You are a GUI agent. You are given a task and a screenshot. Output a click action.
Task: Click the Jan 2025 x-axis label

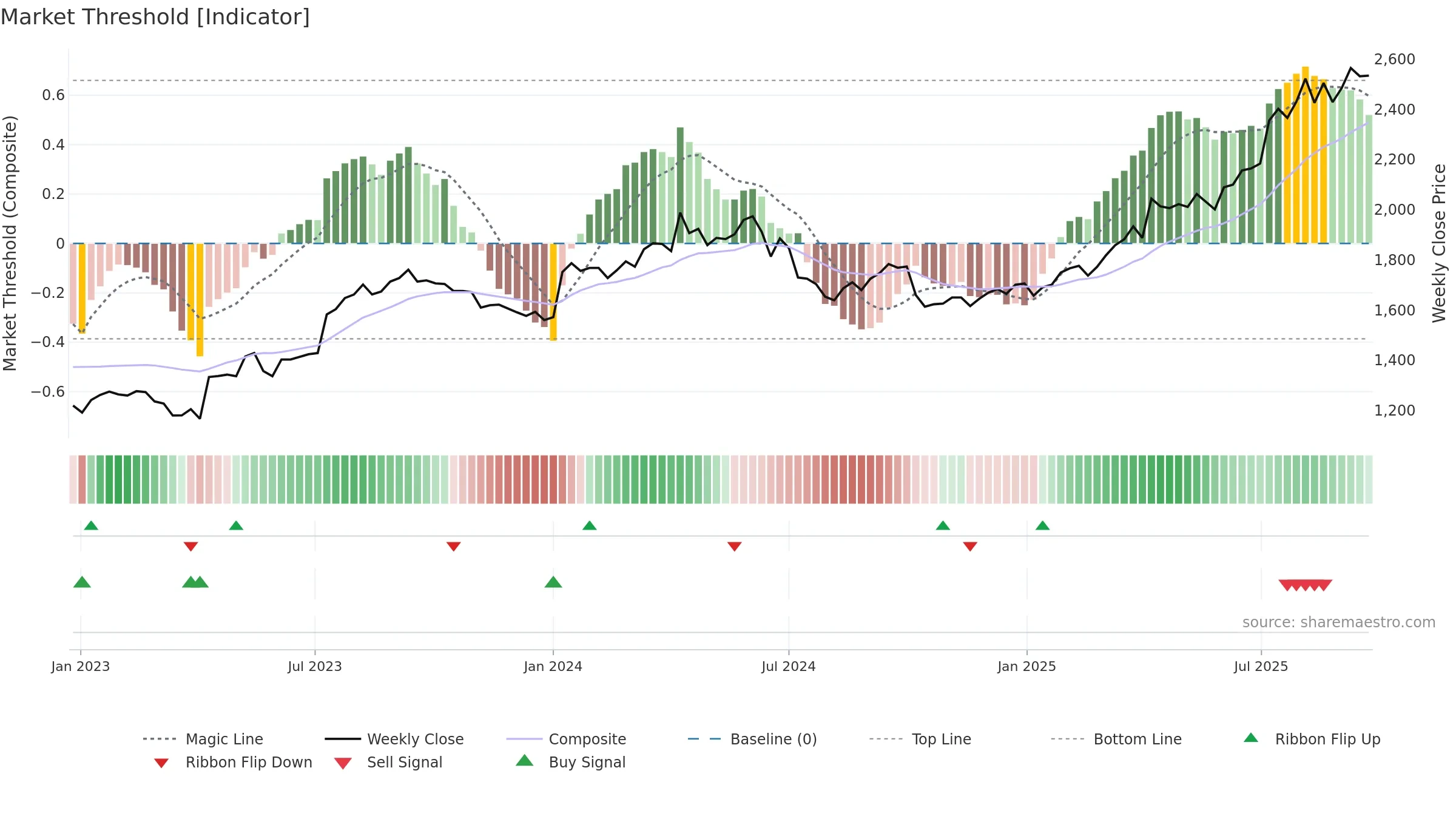1027,667
